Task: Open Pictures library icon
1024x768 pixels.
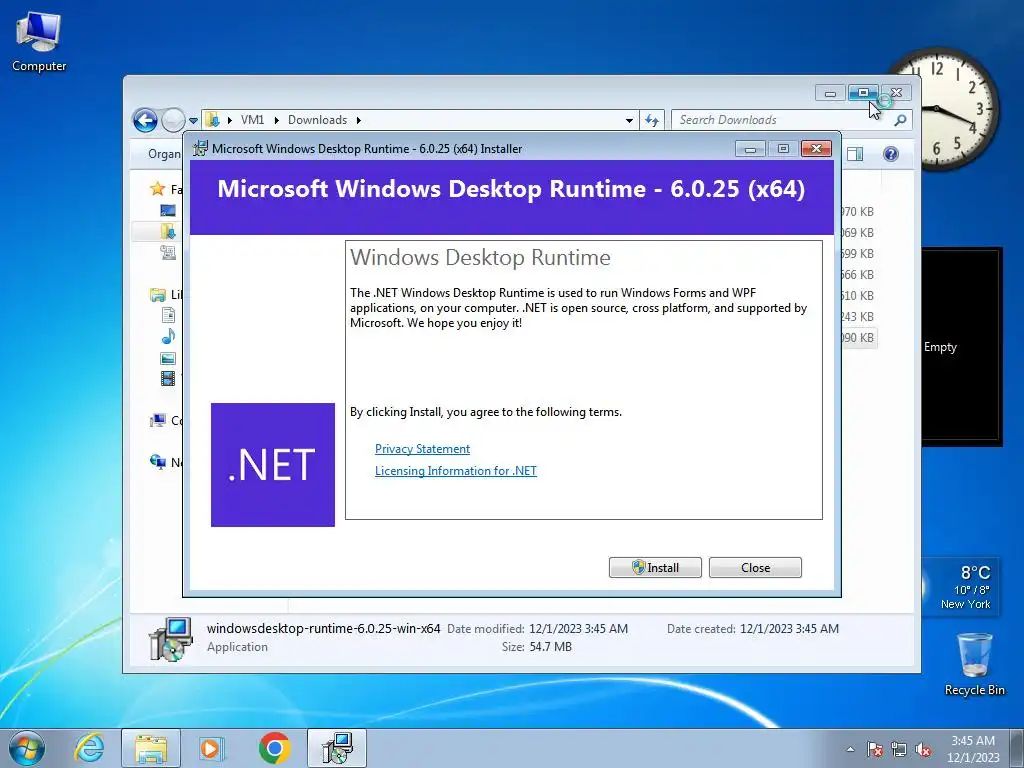Action: click(168, 358)
